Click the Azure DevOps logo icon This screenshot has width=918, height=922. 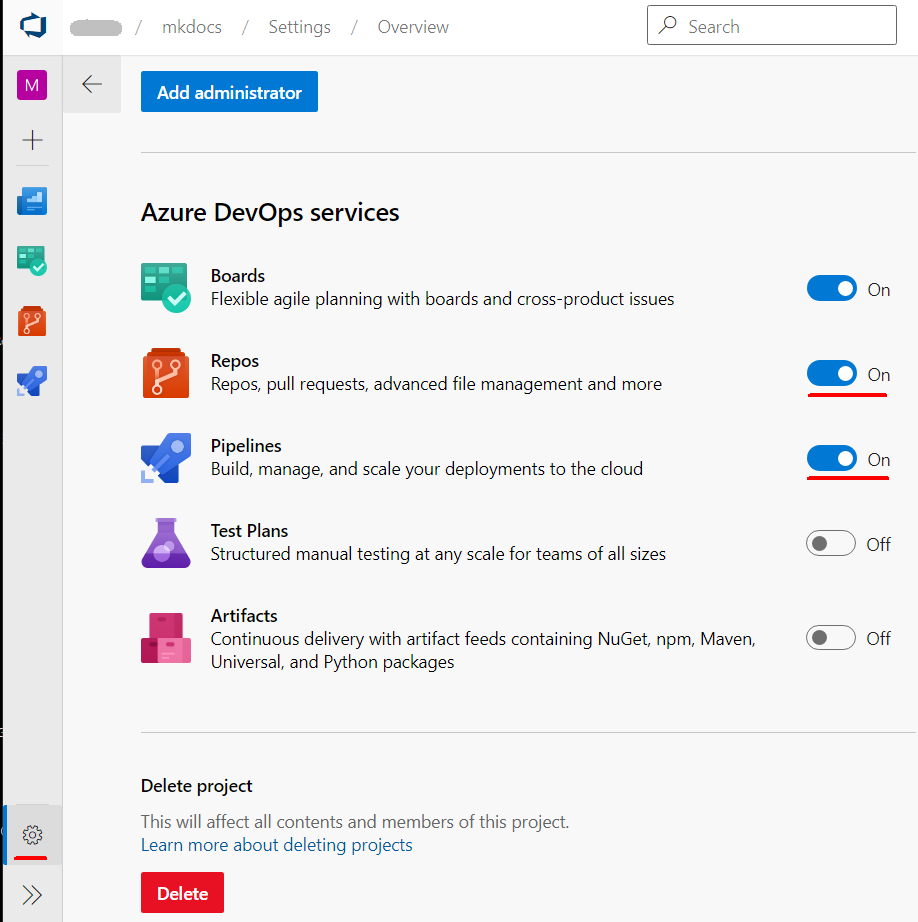[x=31, y=27]
